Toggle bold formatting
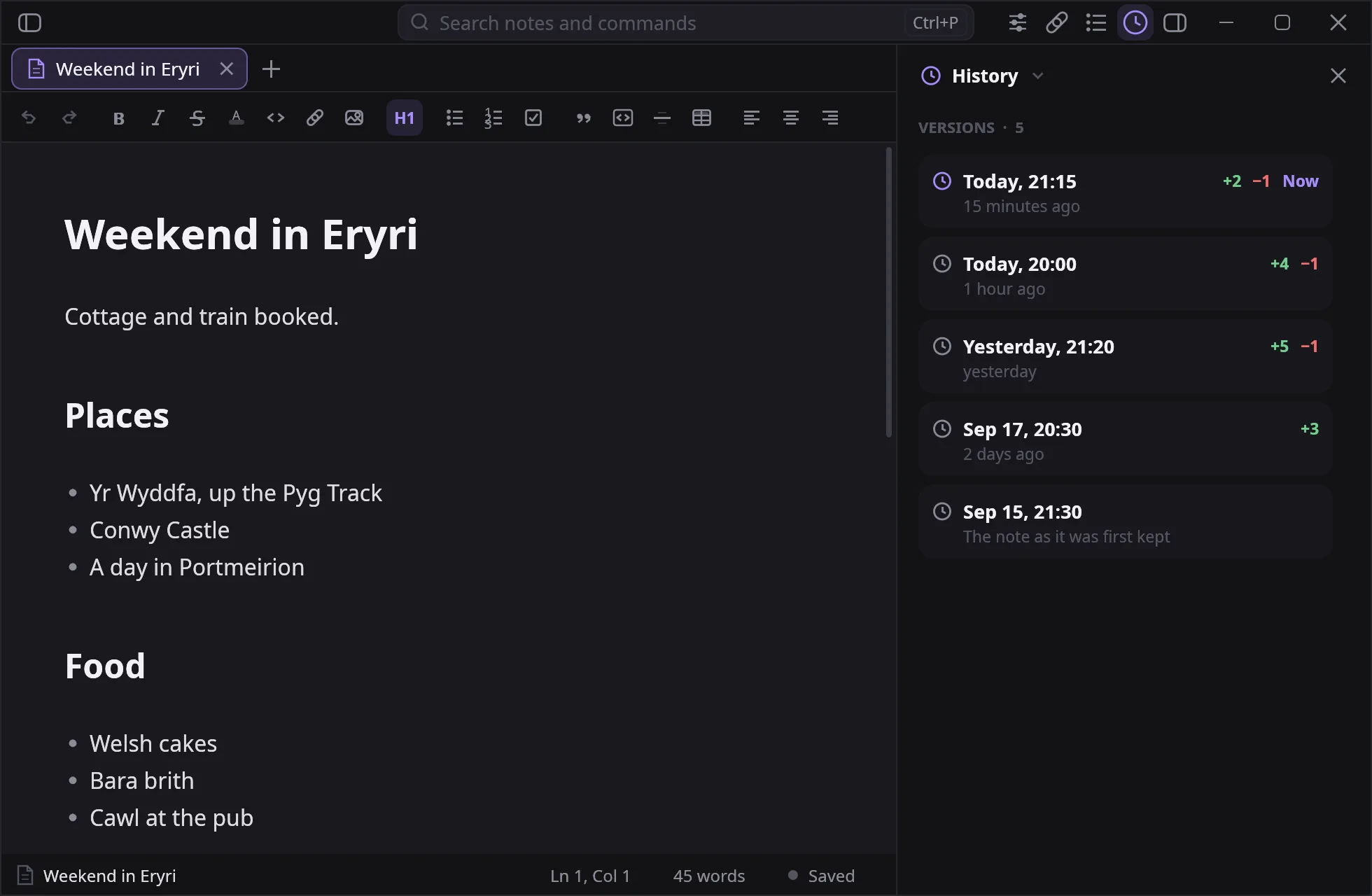Viewport: 1372px width, 896px height. point(118,118)
